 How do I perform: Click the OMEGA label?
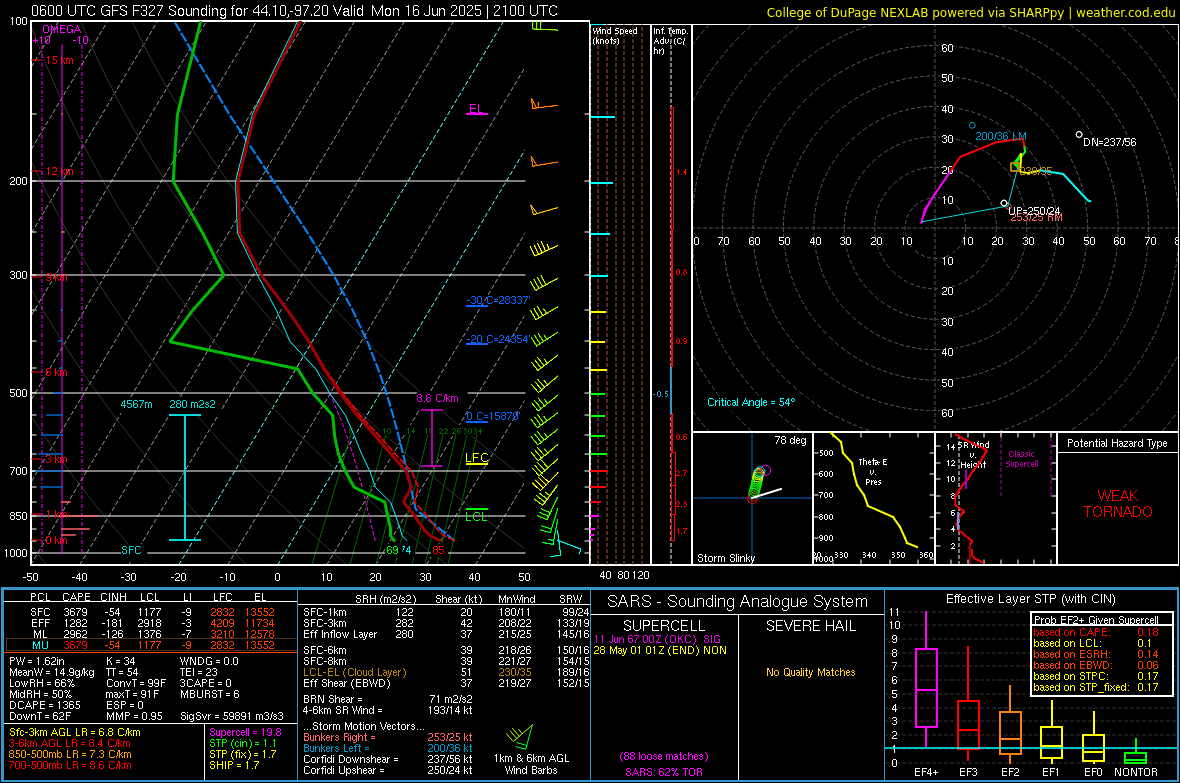pyautogui.click(x=61, y=29)
